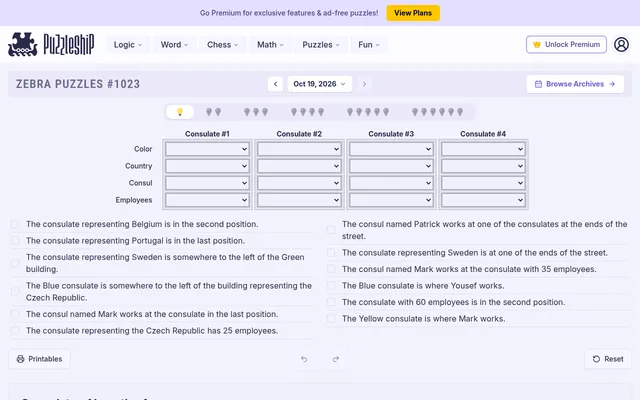The width and height of the screenshot is (640, 400).
Task: Mark Blue left of Czech Republic clue
Action: point(15,292)
